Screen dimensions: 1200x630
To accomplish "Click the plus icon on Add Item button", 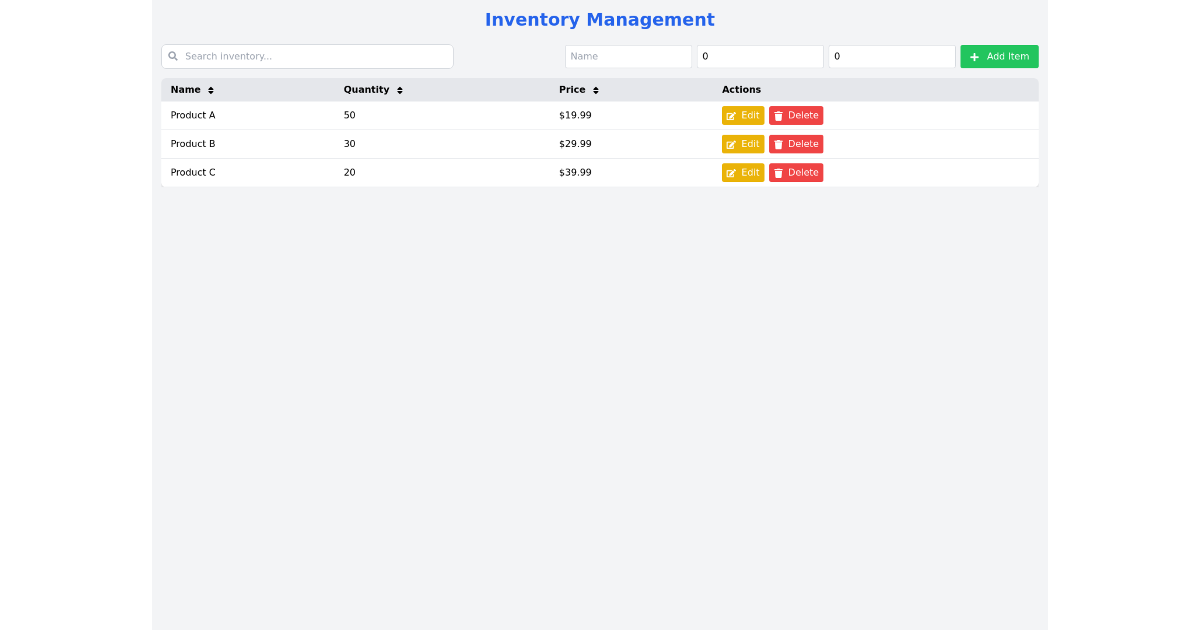I will tap(974, 56).
